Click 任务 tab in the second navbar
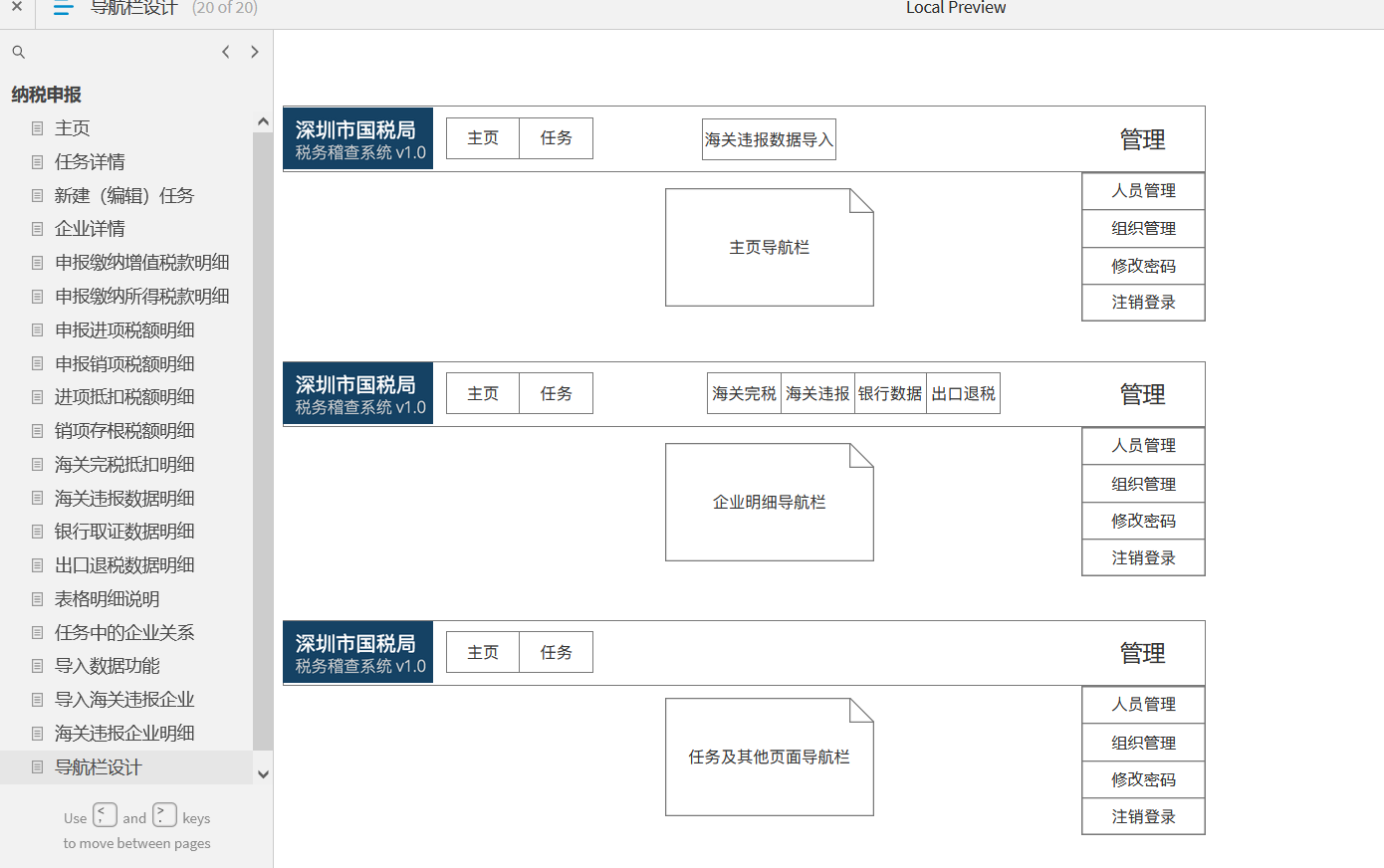Screen dimensions: 1384x868 click(x=556, y=393)
